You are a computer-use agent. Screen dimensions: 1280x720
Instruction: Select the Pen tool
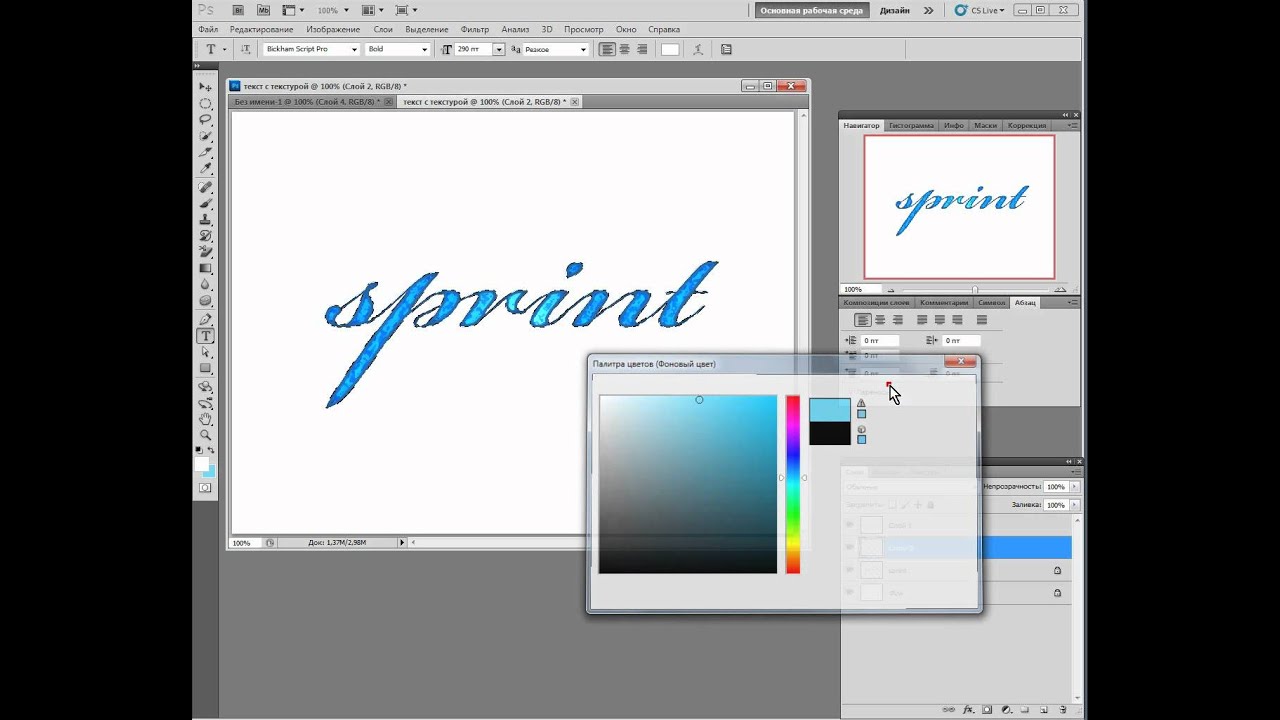(205, 320)
